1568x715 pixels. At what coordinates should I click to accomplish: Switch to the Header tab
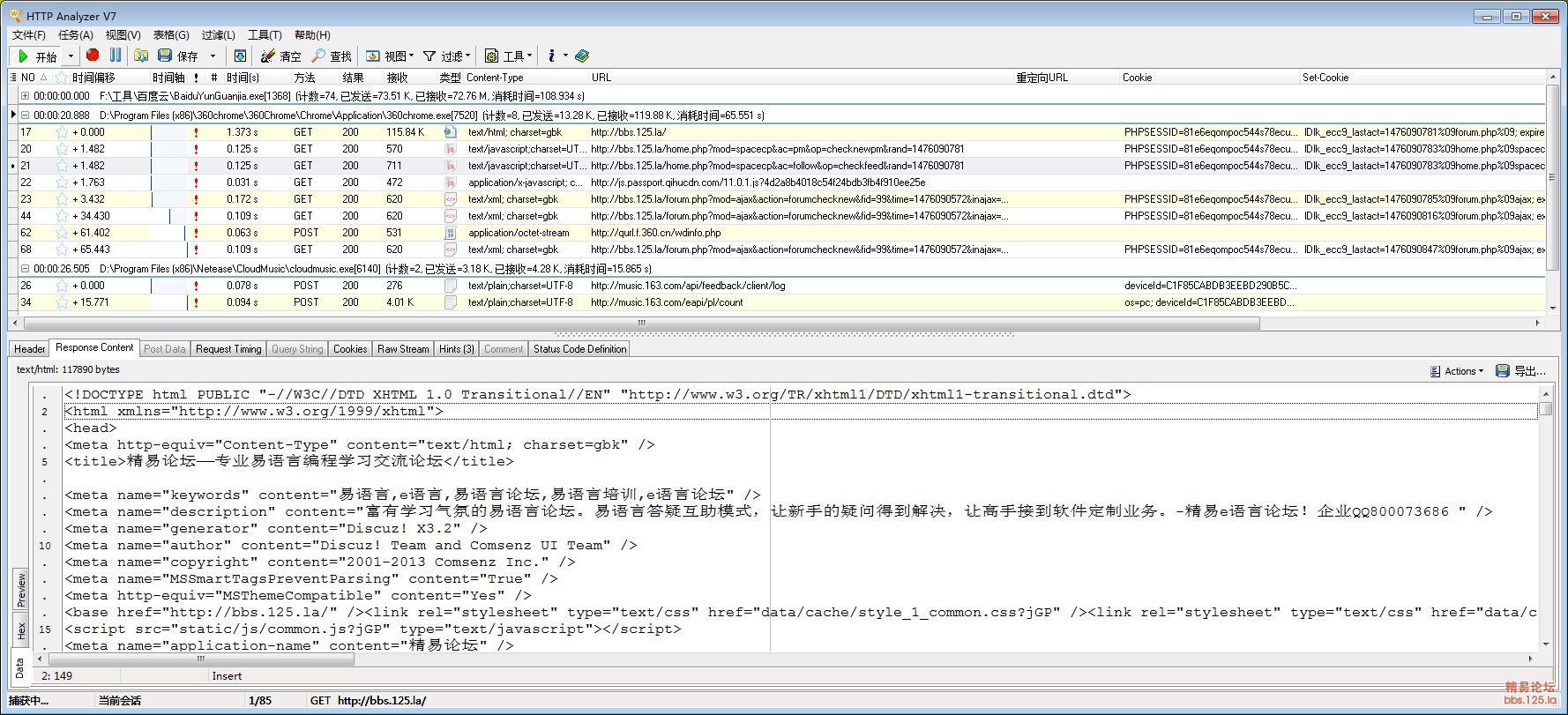(x=29, y=349)
